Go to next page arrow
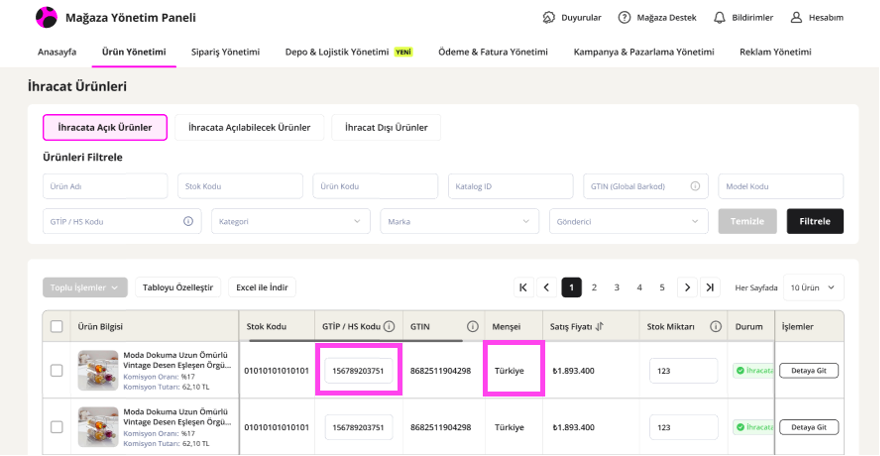This screenshot has width=880, height=456. [x=687, y=288]
